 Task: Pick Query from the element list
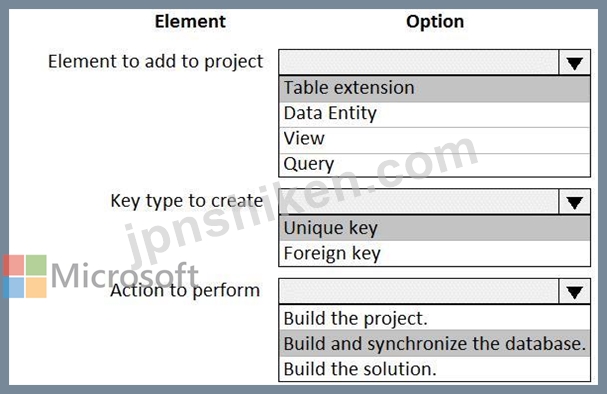(x=434, y=165)
